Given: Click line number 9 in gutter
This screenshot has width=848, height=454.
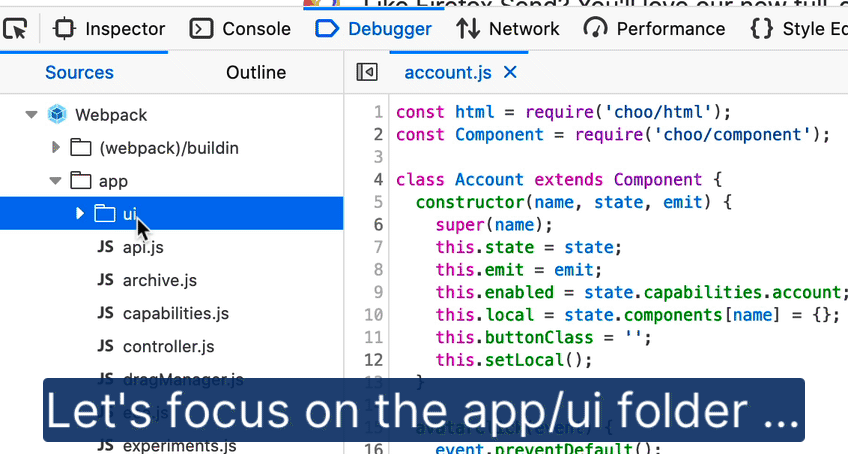Looking at the screenshot, I should 378,292.
